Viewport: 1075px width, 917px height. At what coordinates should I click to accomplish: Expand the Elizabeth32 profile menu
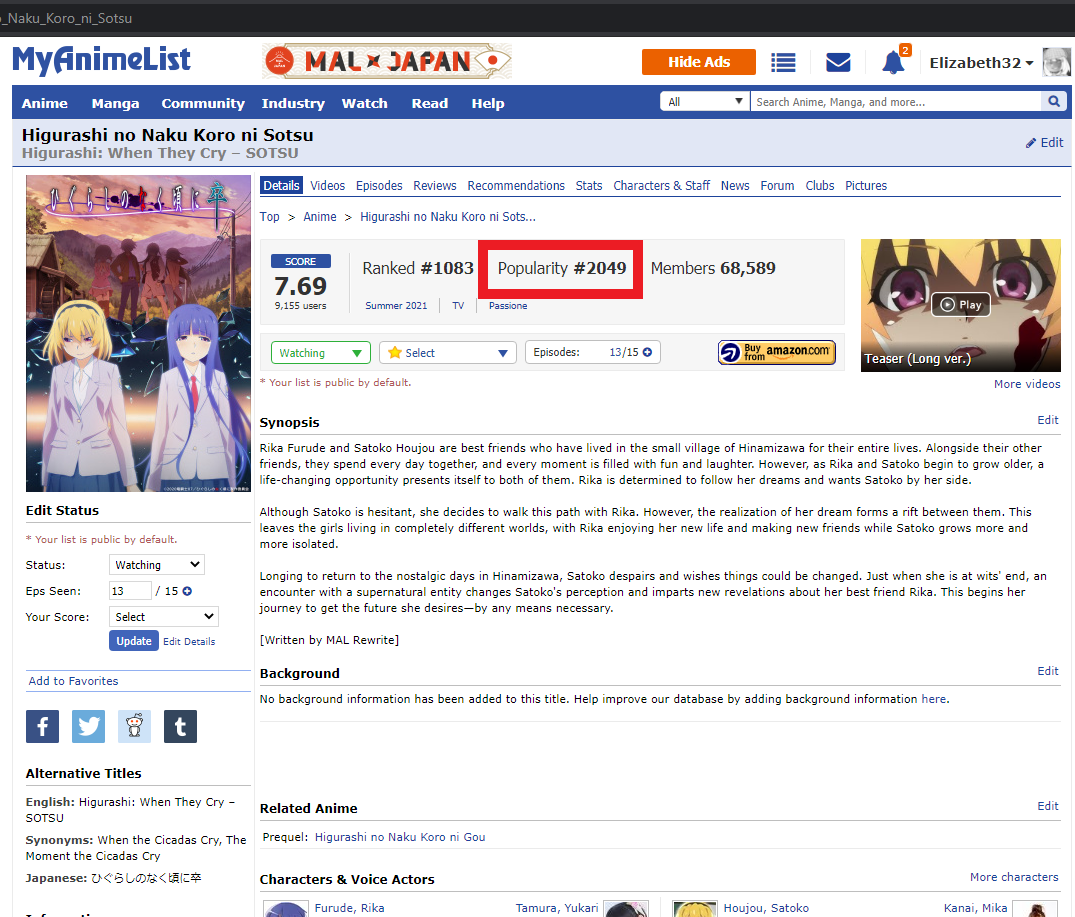(981, 63)
